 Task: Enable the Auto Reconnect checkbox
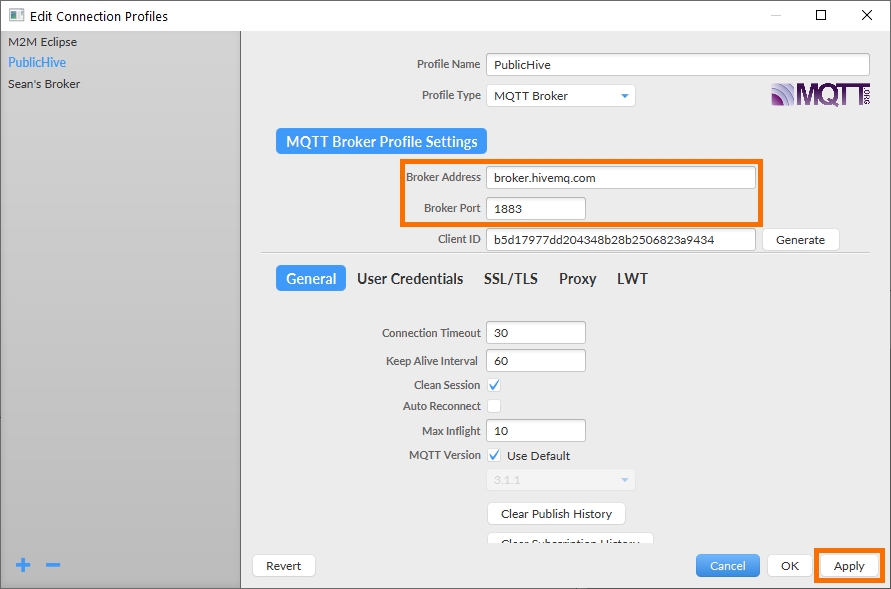pos(494,406)
